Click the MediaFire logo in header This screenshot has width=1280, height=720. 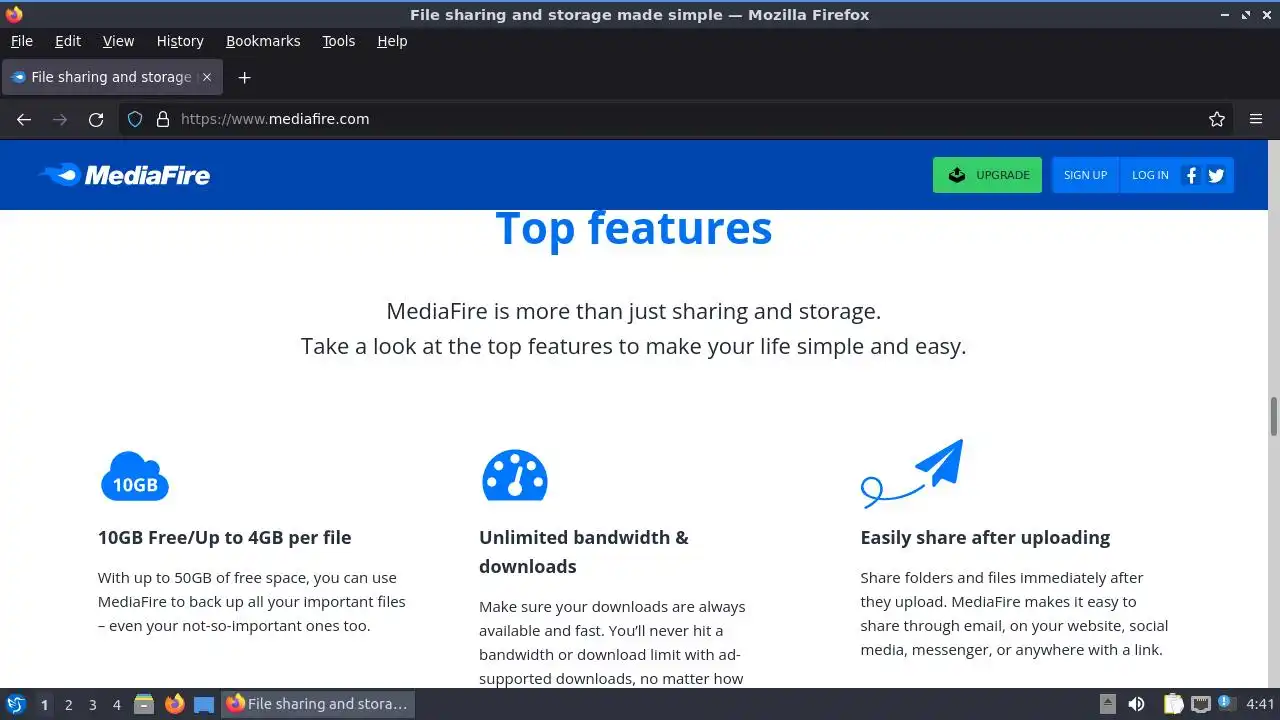[x=124, y=175]
